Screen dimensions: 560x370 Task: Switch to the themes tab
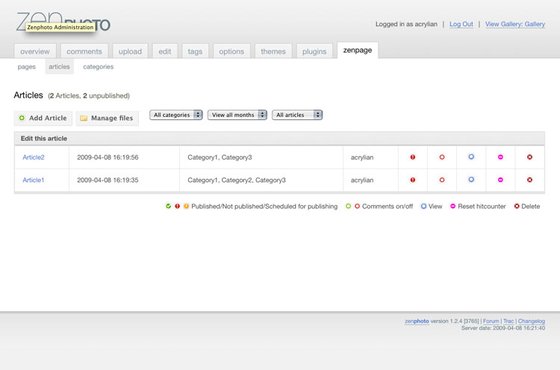point(273,51)
